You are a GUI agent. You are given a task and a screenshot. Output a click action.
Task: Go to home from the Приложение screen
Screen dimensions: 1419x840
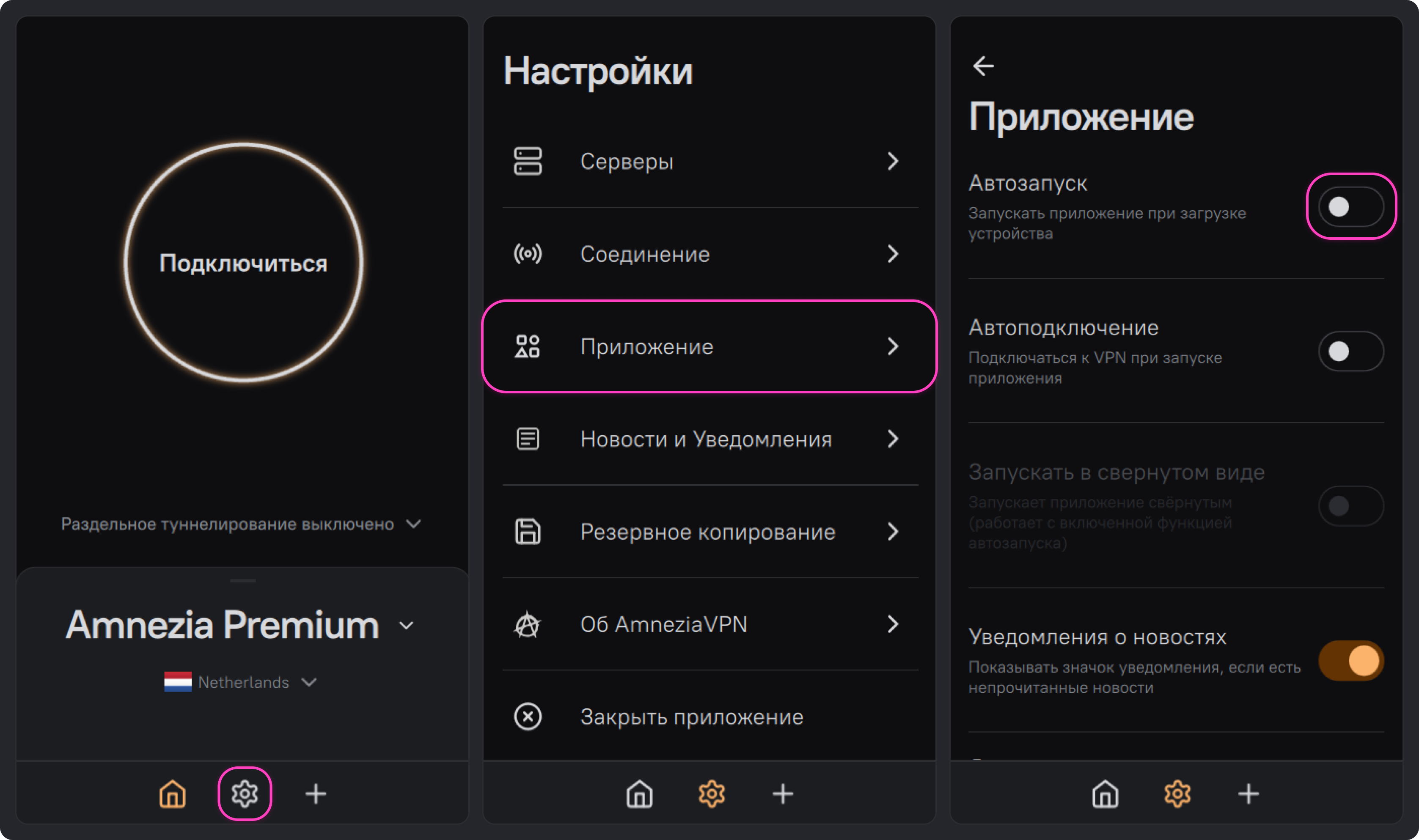[1105, 793]
